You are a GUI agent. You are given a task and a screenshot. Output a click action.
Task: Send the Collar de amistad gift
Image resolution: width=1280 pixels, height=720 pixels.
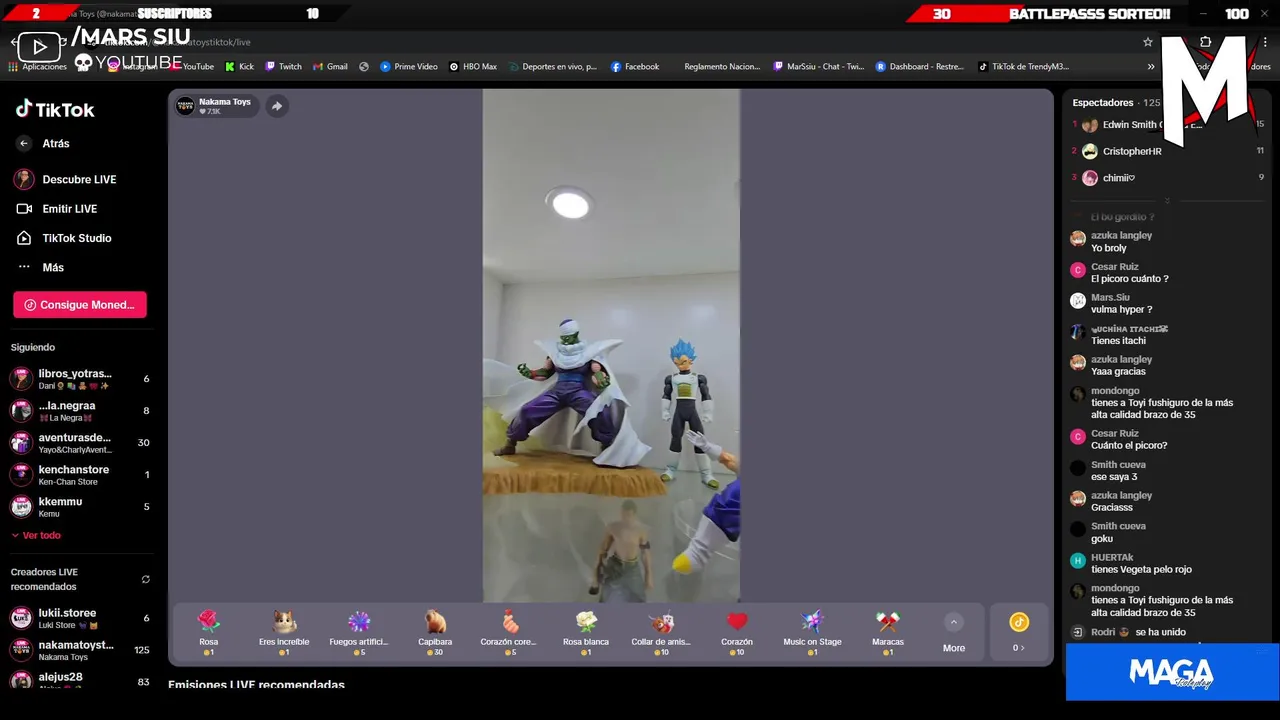pyautogui.click(x=661, y=633)
